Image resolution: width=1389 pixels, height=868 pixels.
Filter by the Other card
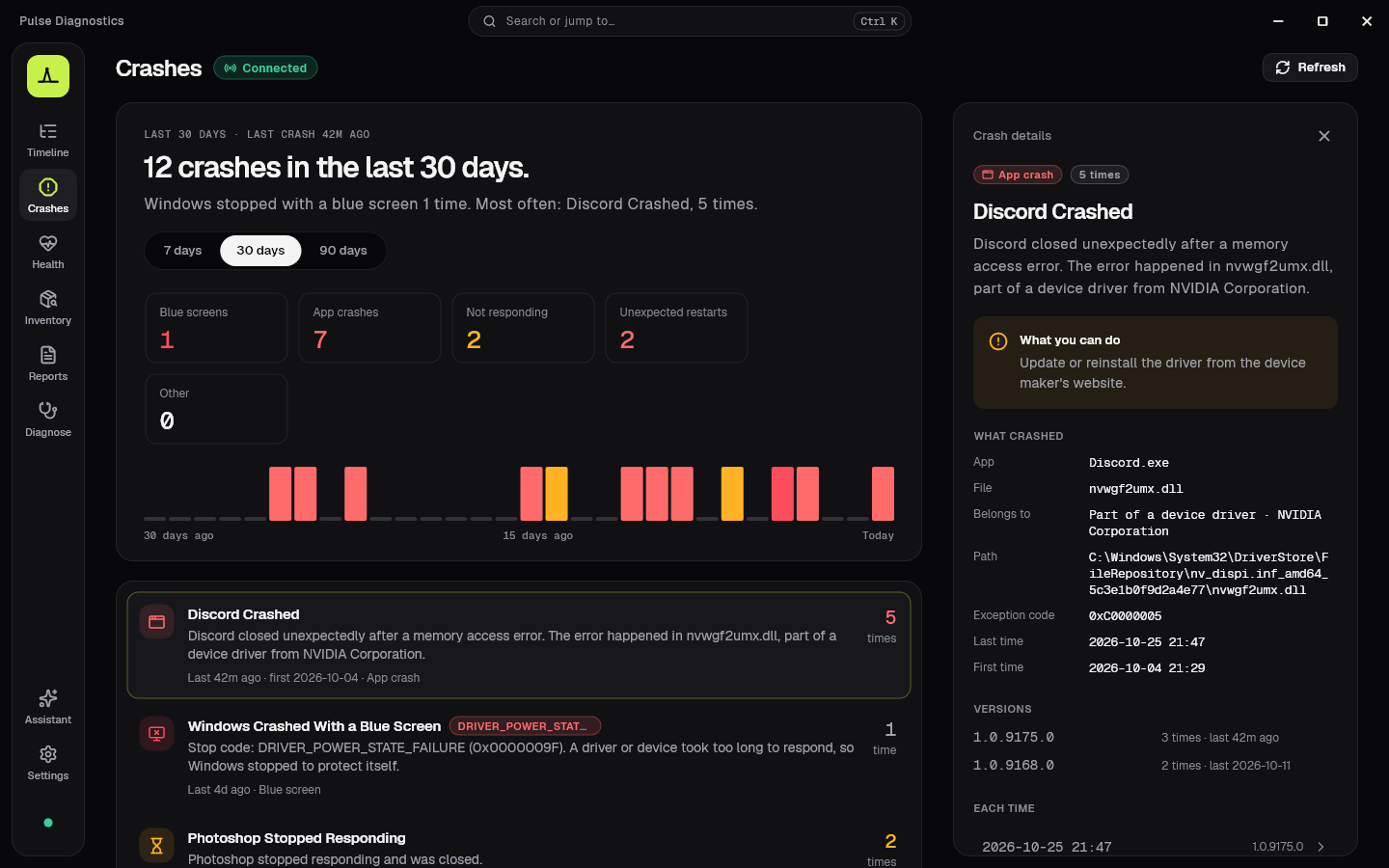pos(216,409)
